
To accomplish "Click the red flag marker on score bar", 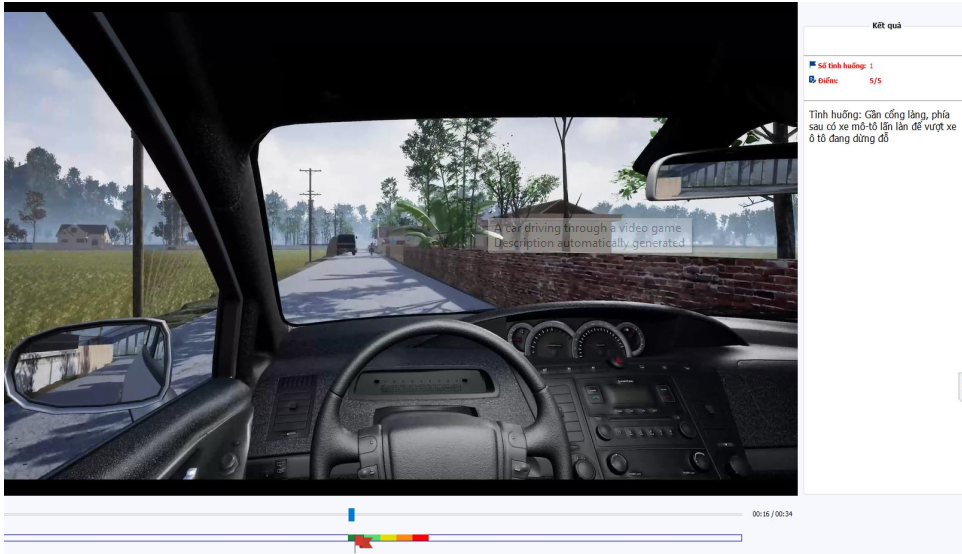I will (364, 543).
